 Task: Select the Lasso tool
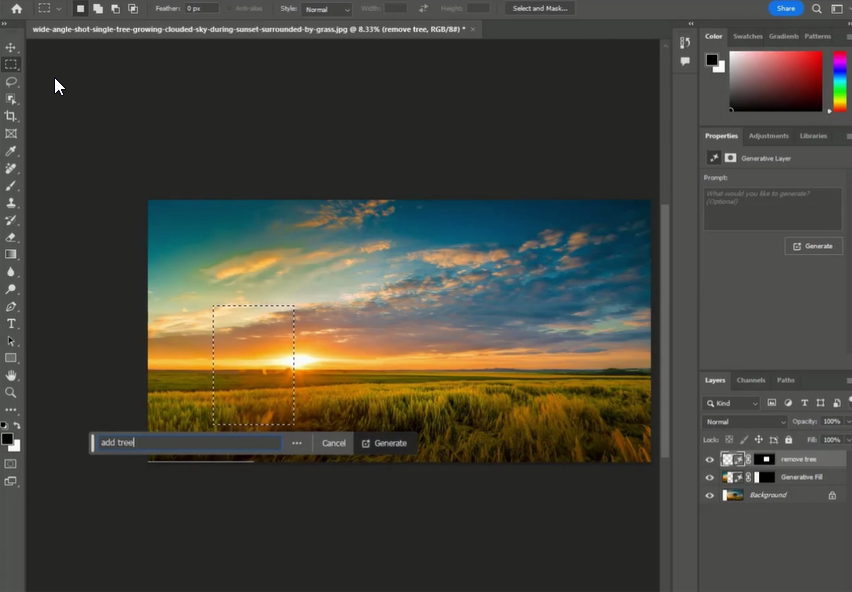(11, 82)
